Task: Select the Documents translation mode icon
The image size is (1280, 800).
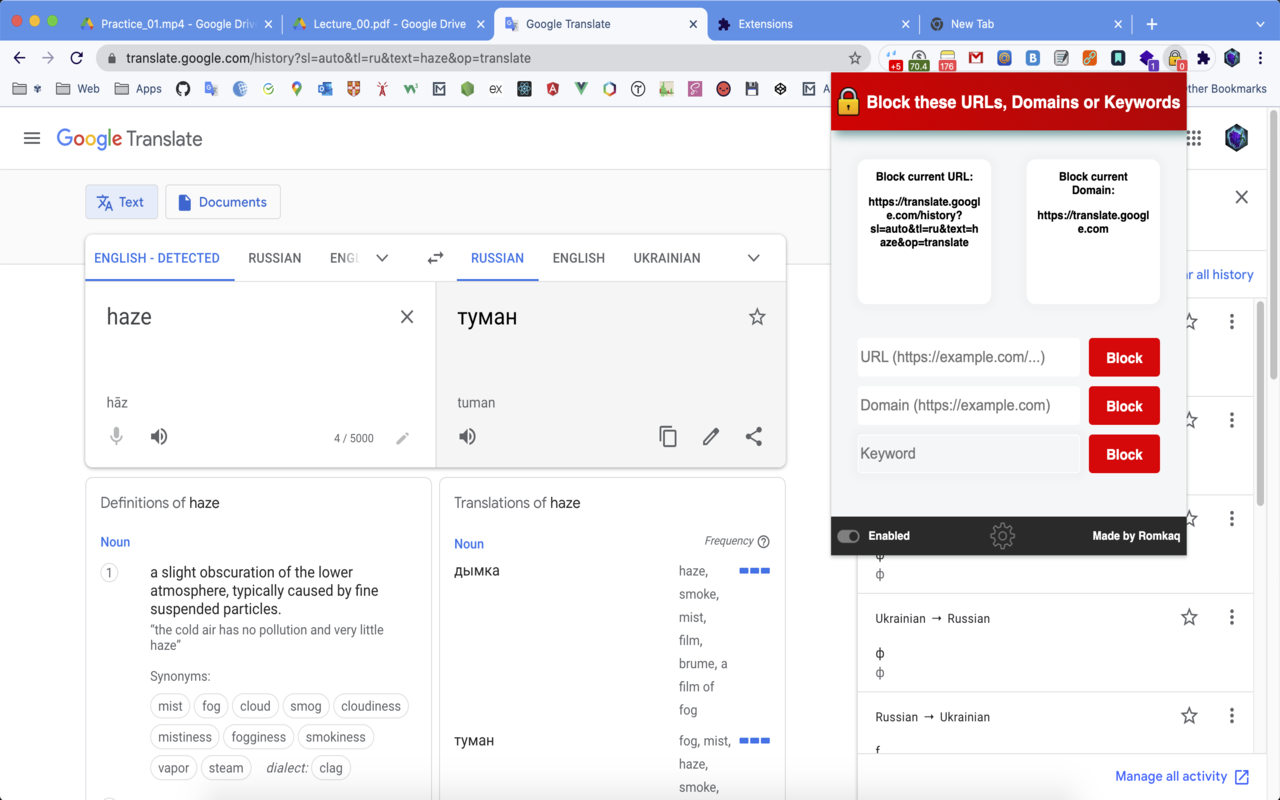Action: click(184, 202)
